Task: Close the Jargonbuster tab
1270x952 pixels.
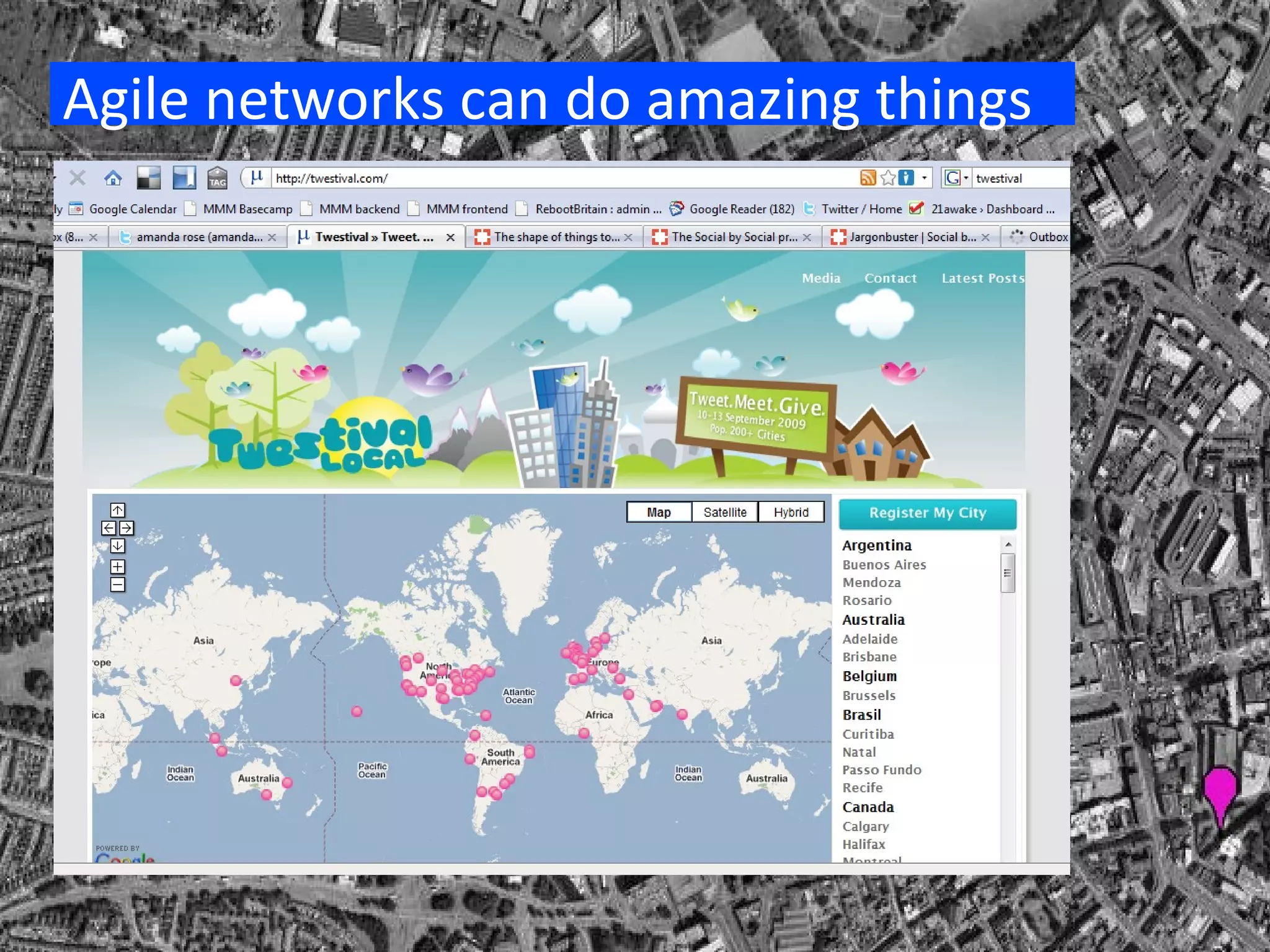Action: (985, 237)
